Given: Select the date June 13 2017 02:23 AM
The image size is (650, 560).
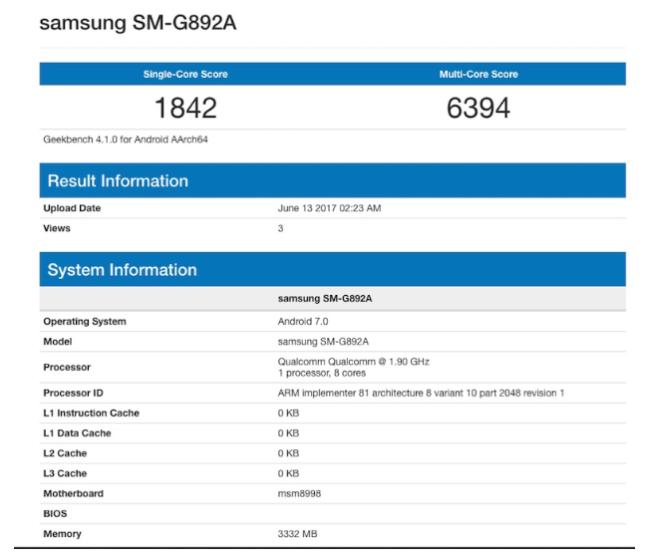Looking at the screenshot, I should 329,208.
